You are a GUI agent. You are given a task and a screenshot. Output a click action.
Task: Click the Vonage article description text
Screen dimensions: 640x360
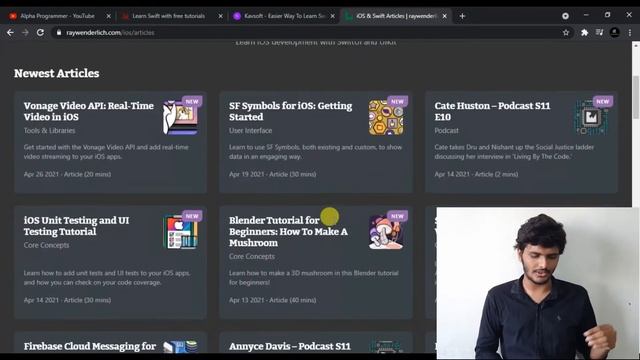point(106,152)
